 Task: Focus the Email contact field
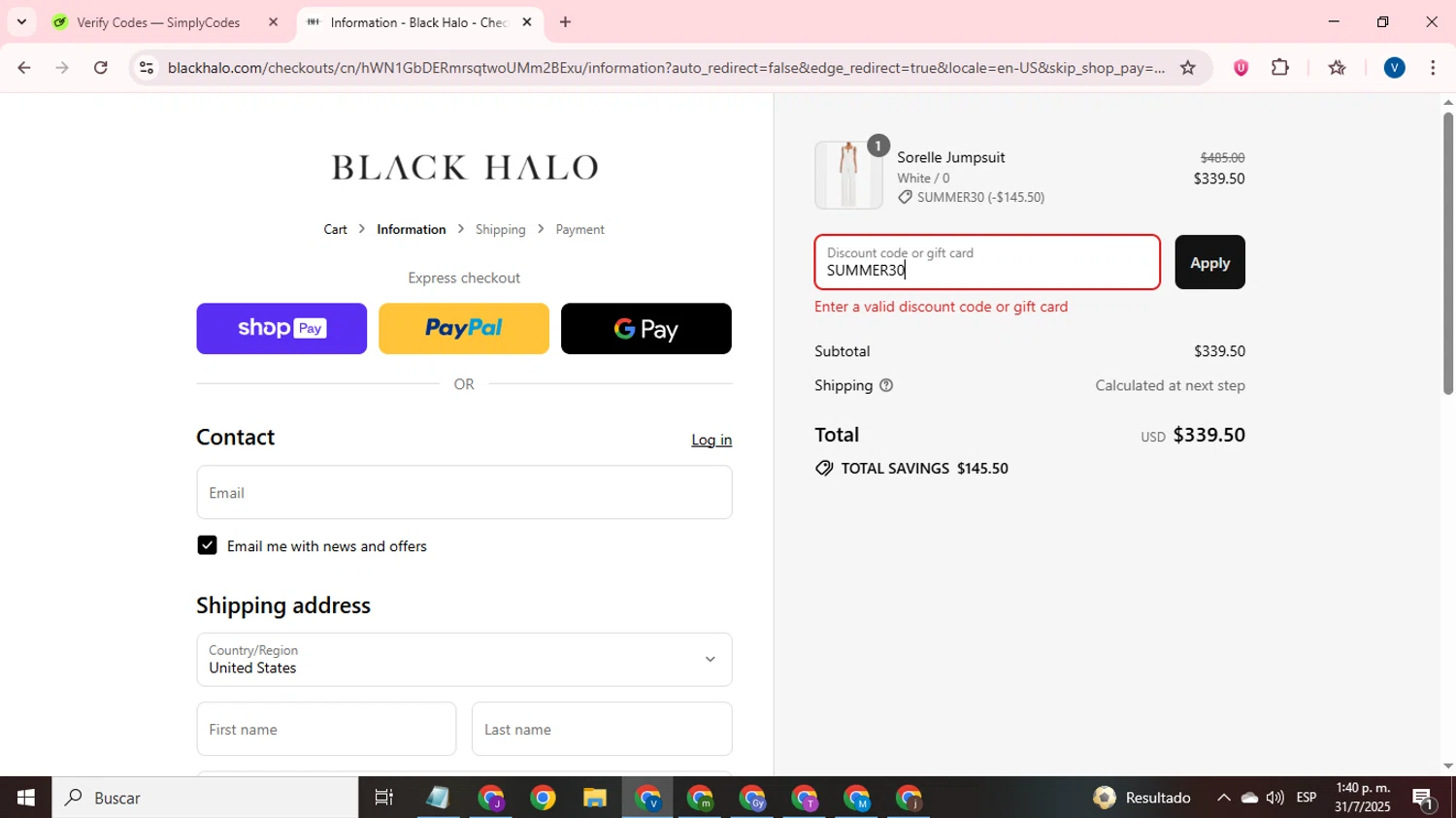(x=464, y=492)
